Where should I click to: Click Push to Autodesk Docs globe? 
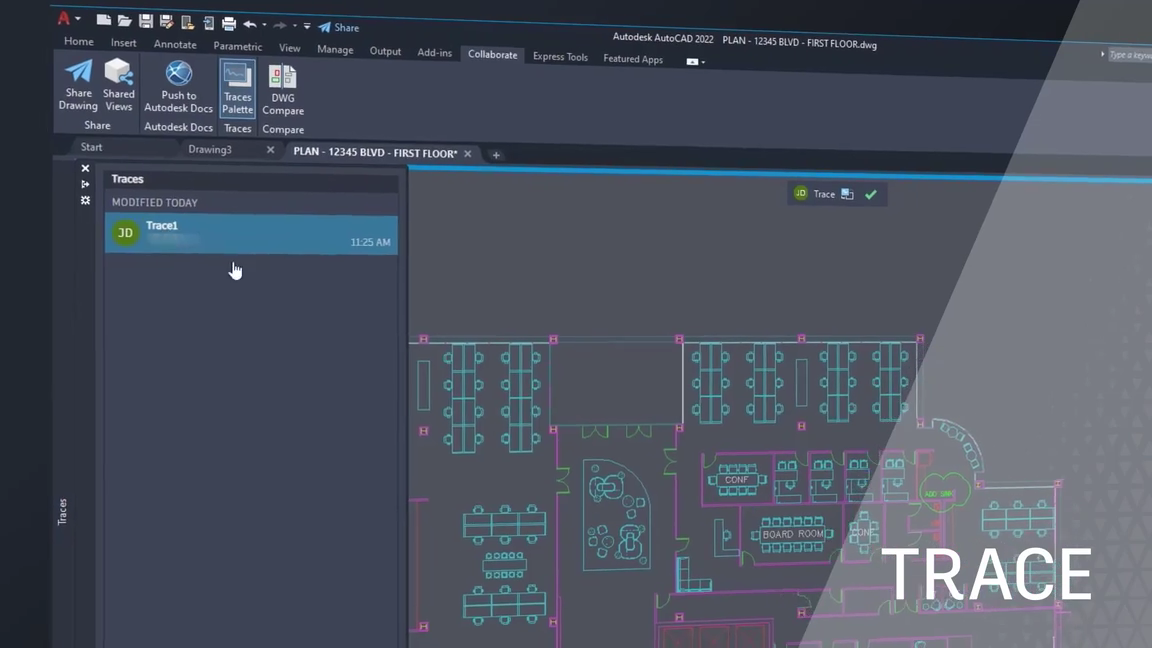pos(179,87)
